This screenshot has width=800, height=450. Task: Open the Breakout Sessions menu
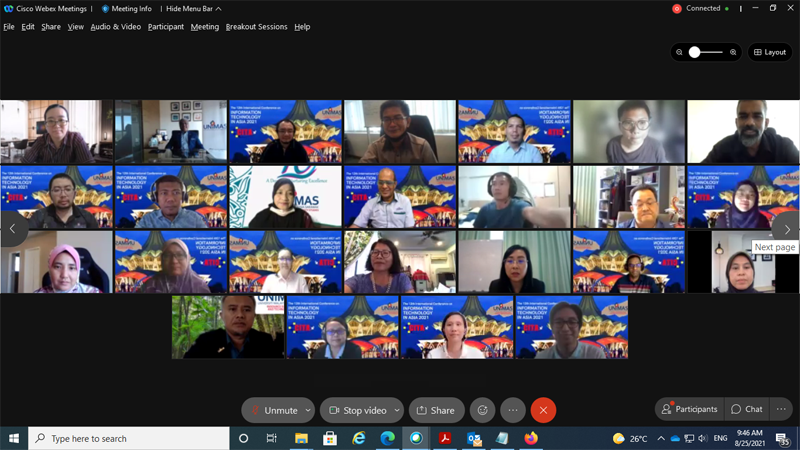click(256, 27)
